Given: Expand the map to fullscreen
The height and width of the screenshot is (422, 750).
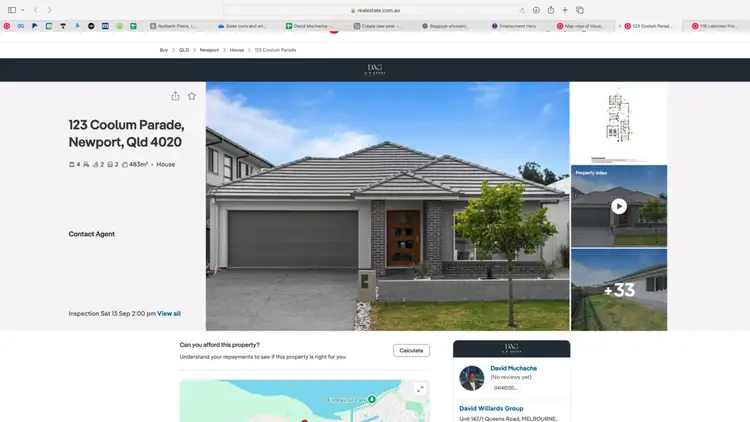Looking at the screenshot, I should click(x=420, y=389).
